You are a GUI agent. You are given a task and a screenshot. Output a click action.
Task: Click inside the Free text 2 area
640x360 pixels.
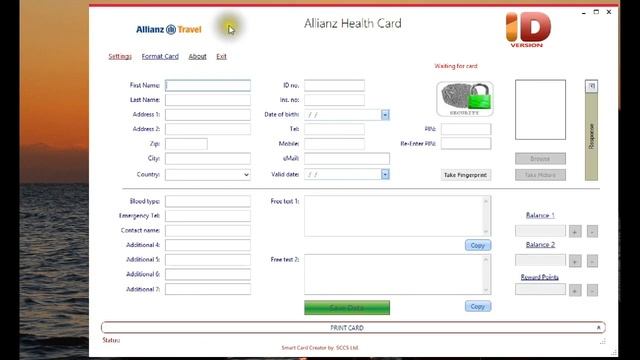point(393,274)
